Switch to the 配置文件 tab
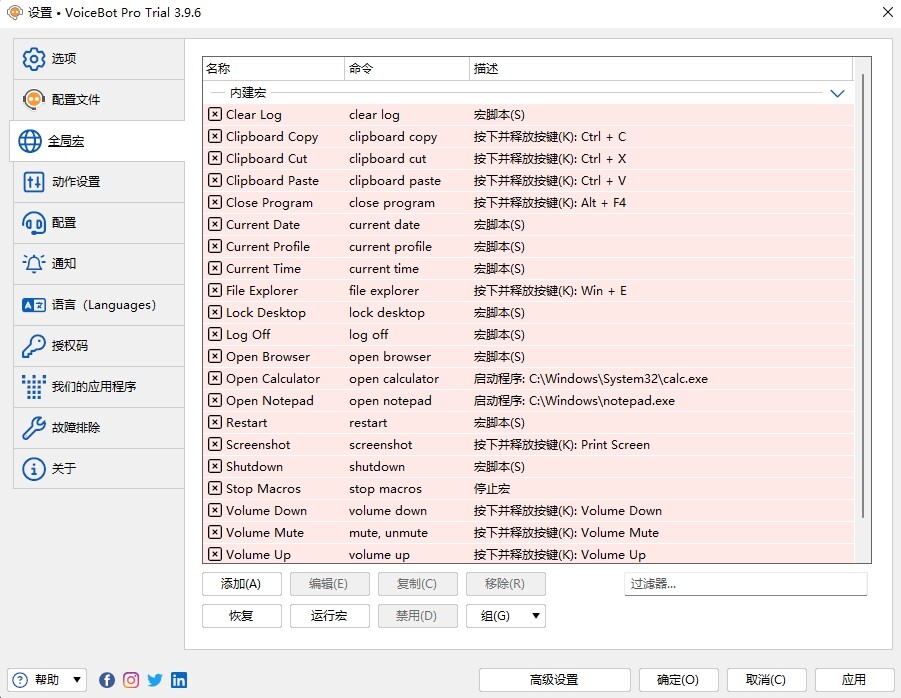 (99, 99)
